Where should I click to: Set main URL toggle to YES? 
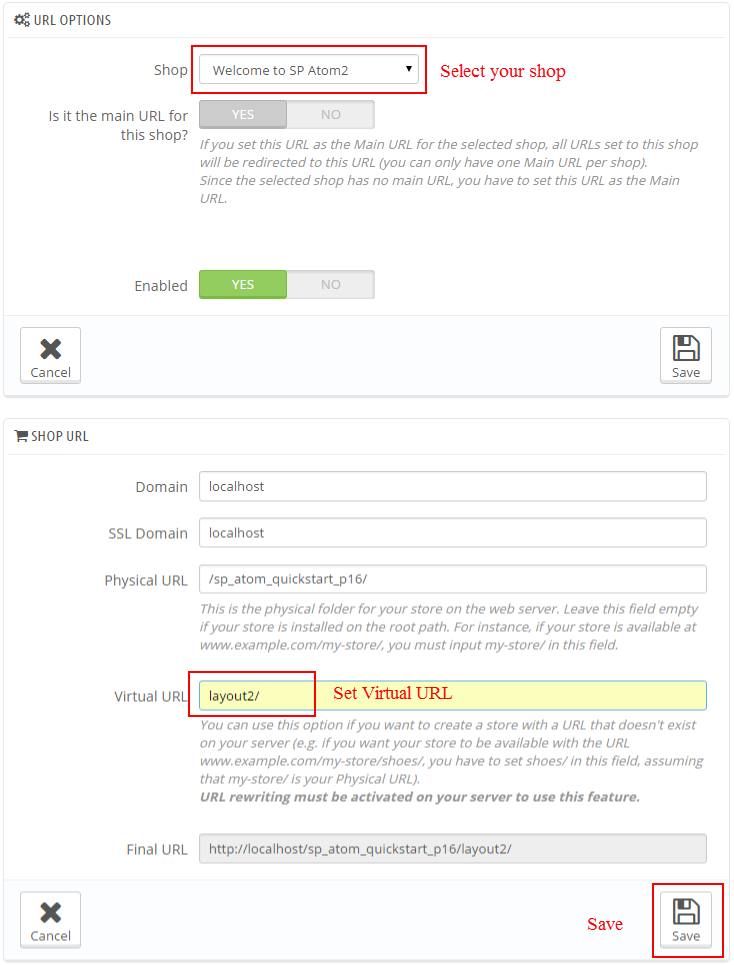pos(243,114)
